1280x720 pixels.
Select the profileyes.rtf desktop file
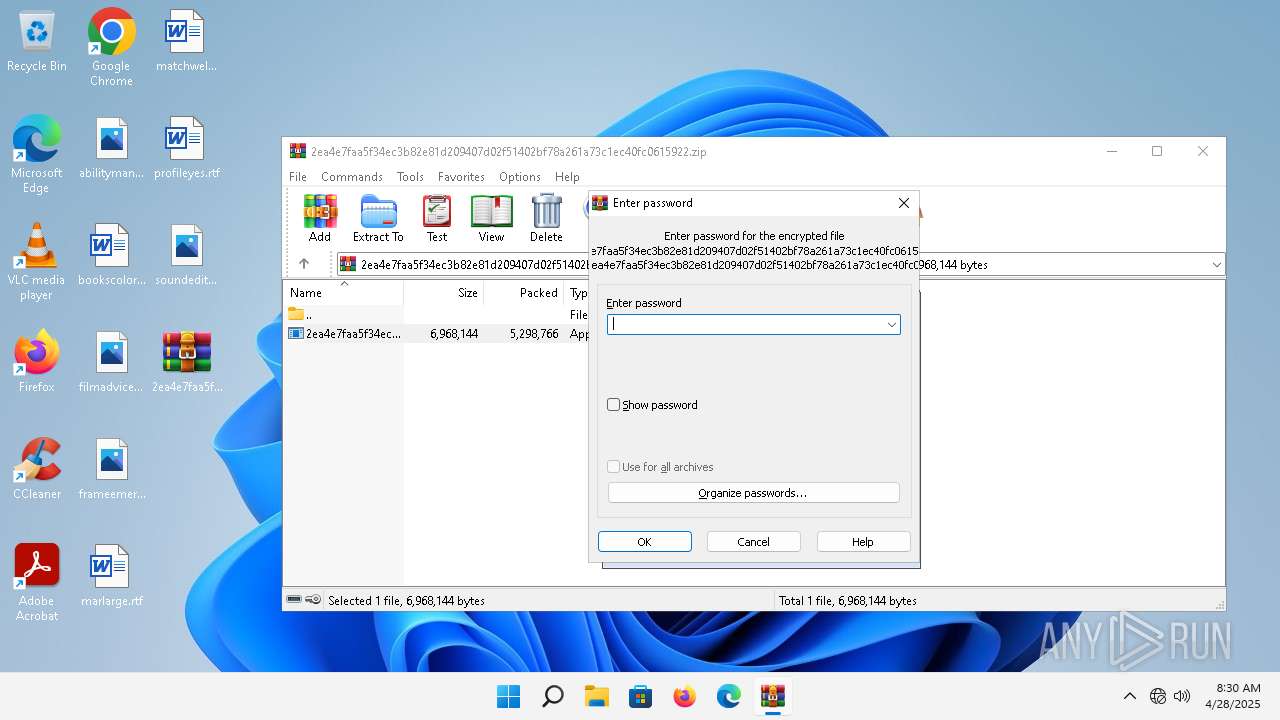[x=186, y=149]
